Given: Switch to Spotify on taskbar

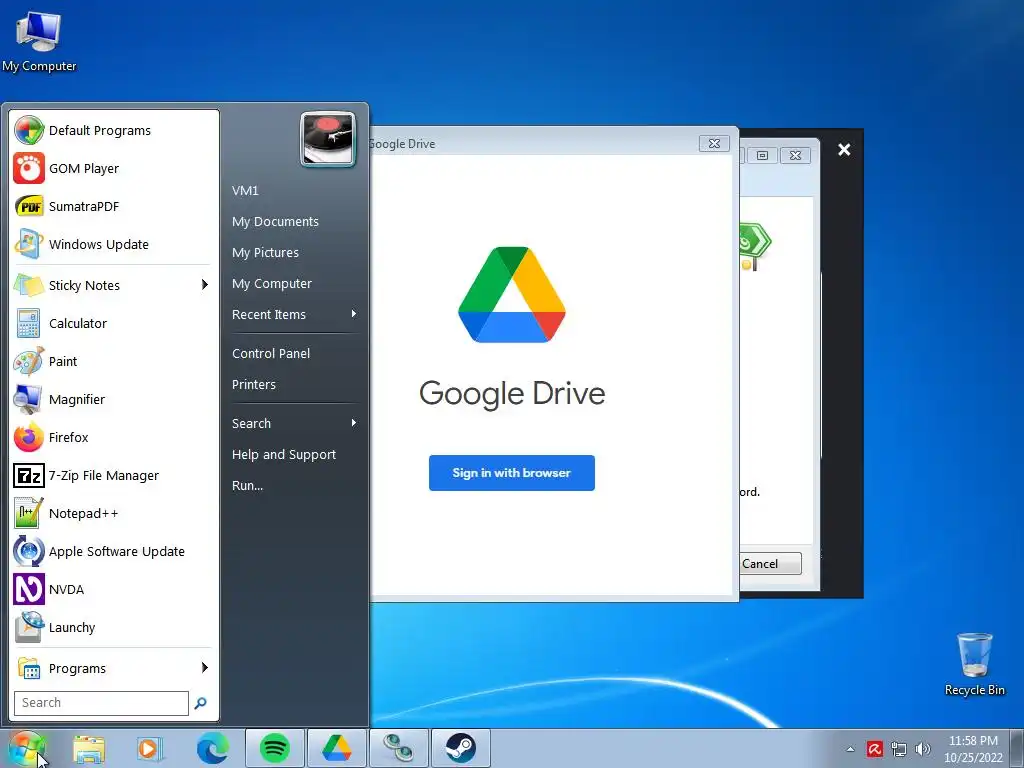Looking at the screenshot, I should click(x=274, y=748).
